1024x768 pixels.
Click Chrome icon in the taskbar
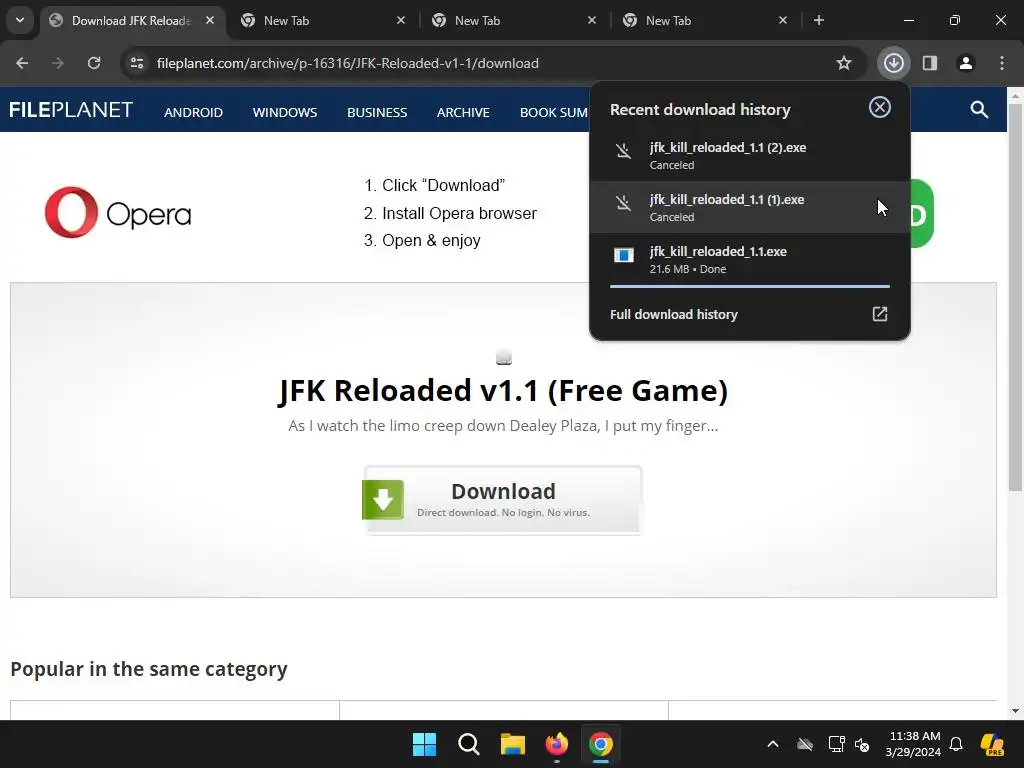coord(601,744)
